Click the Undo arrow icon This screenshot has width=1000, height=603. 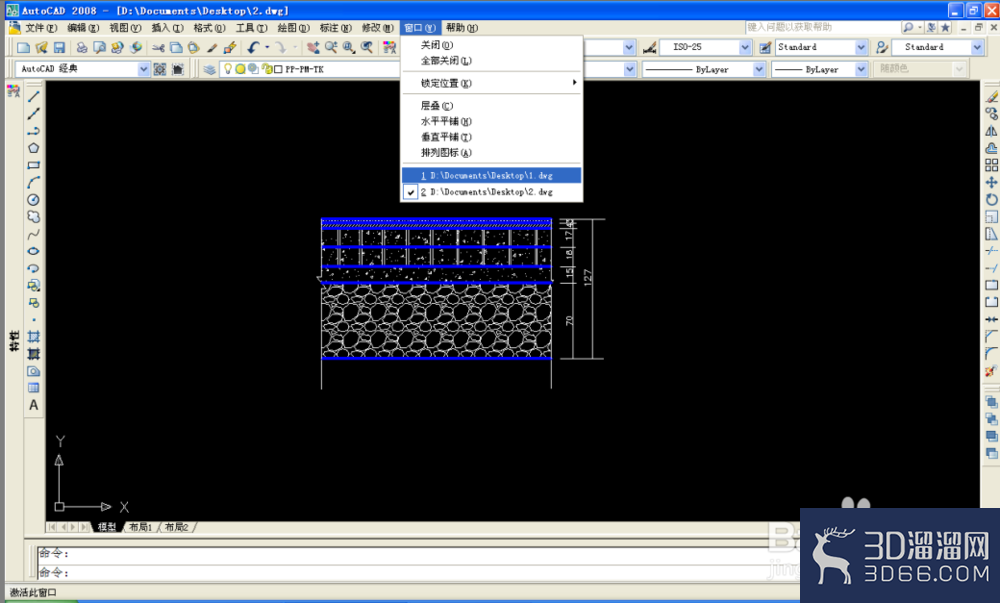(x=254, y=47)
